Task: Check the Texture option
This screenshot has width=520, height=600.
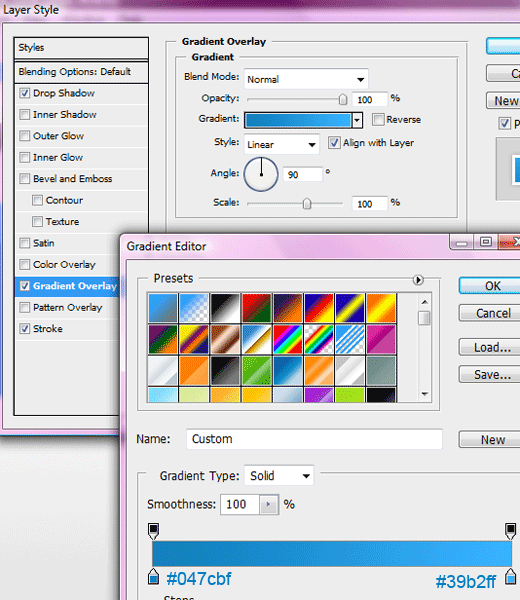Action: click(37, 222)
